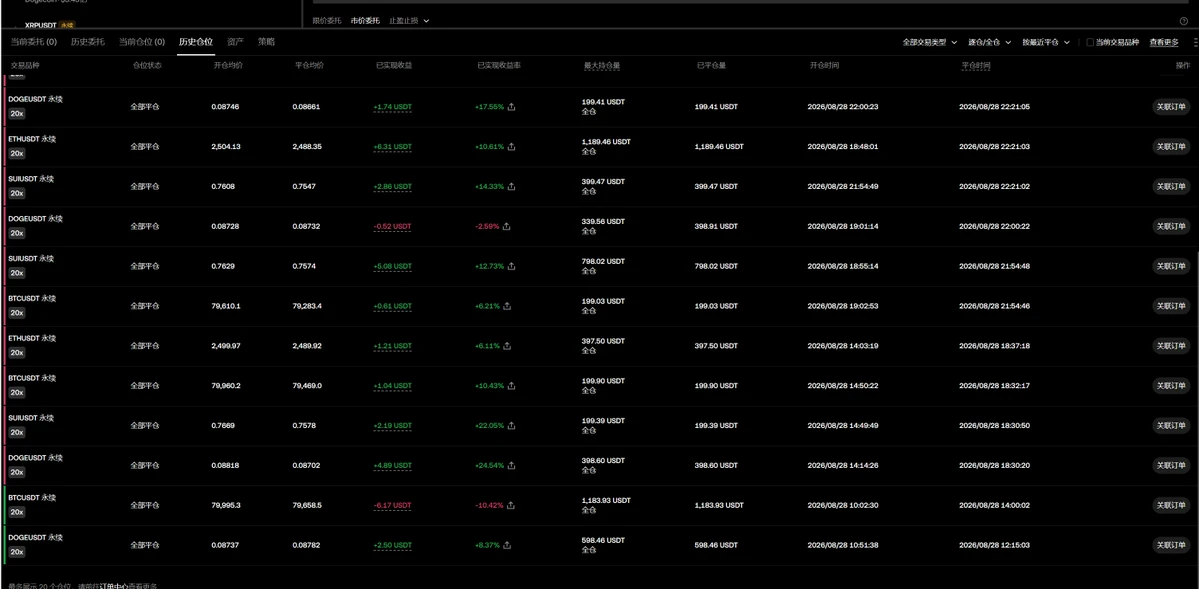Share the +14.33% SUIUSDT return
The image size is (1199, 589).
click(512, 187)
